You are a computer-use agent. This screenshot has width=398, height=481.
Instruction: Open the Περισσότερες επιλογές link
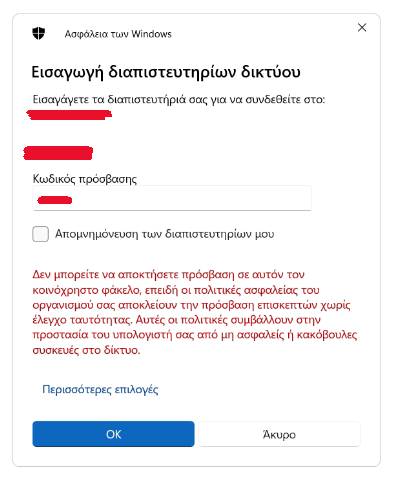[x=100, y=389]
